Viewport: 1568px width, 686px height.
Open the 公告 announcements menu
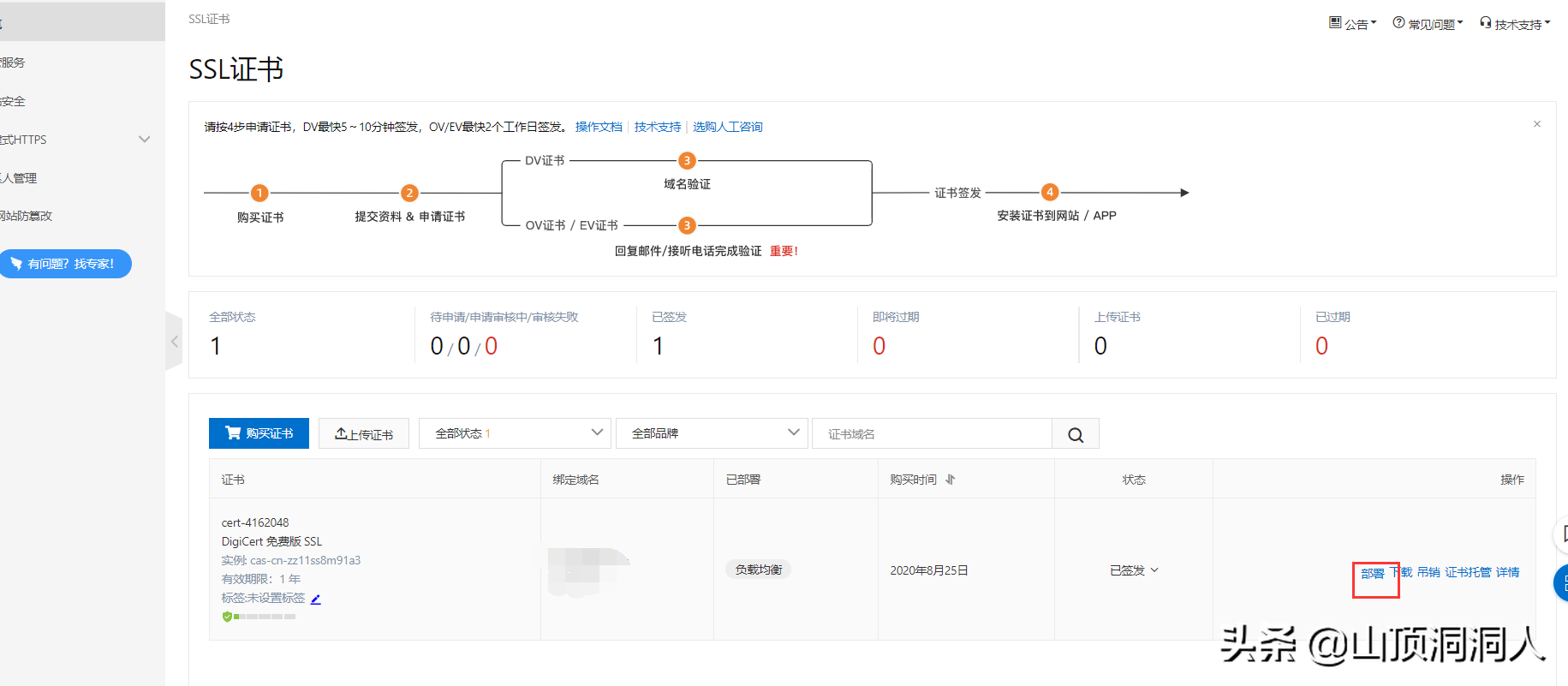1352,23
